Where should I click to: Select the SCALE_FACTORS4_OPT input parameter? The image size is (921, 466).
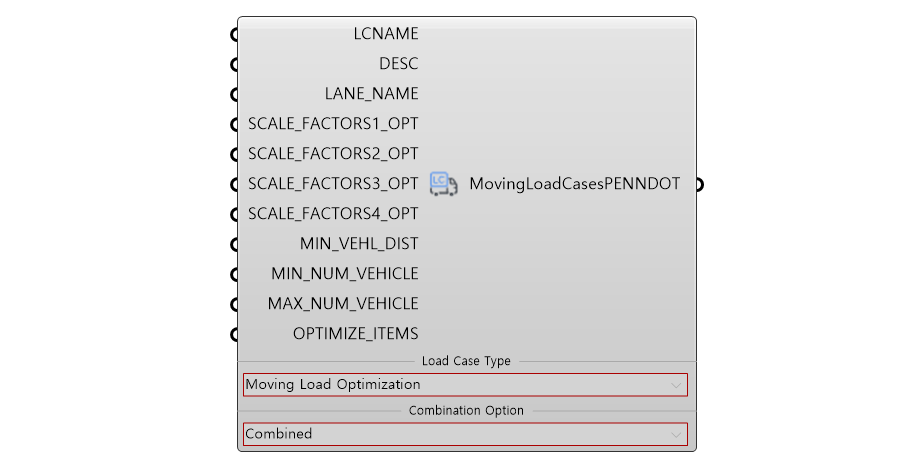(x=333, y=214)
